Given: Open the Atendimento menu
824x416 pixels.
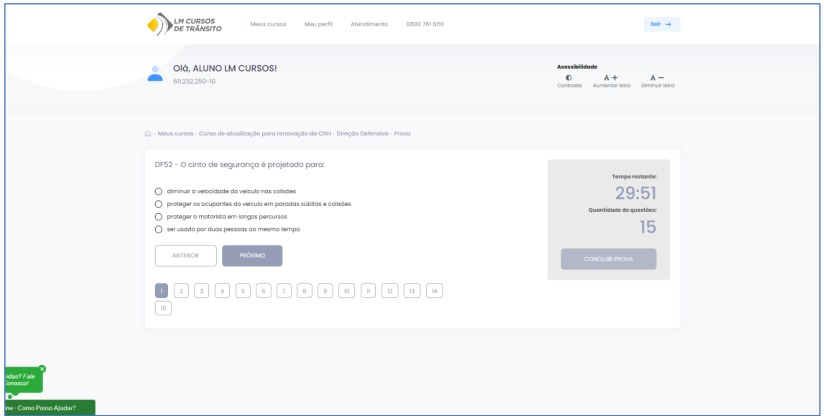Looking at the screenshot, I should [369, 24].
